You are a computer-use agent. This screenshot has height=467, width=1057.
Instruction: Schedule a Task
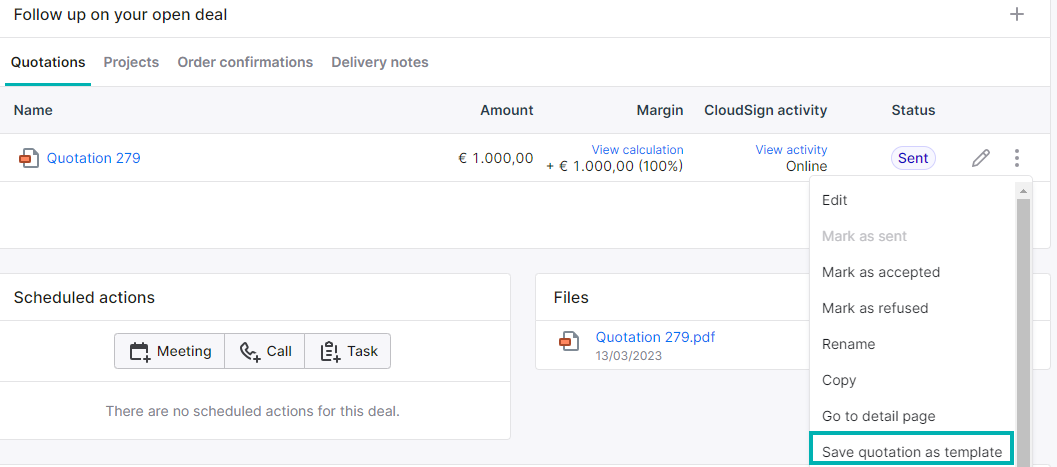[348, 351]
